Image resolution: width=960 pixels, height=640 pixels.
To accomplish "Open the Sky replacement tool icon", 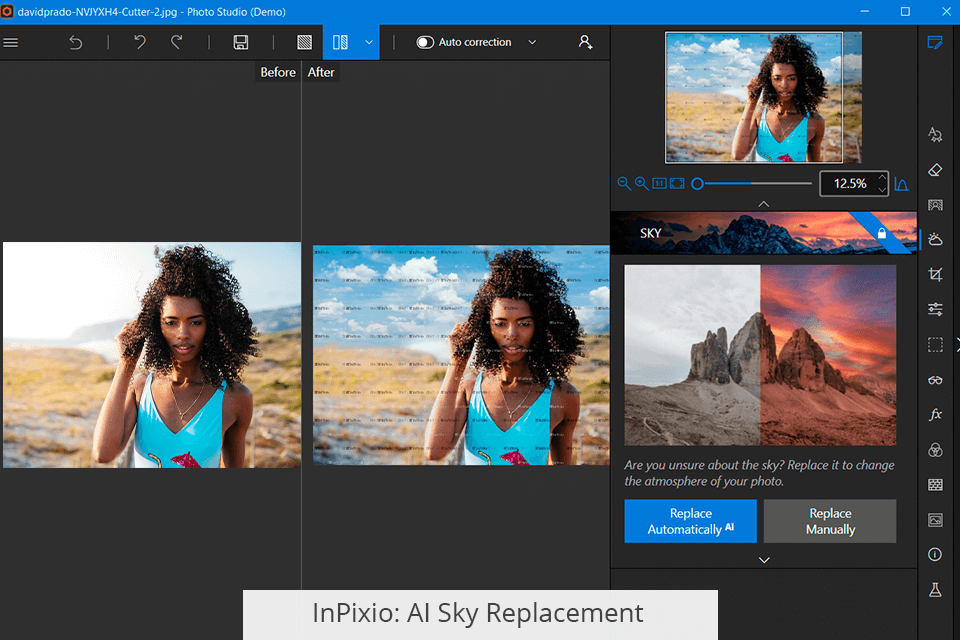I will click(x=935, y=239).
